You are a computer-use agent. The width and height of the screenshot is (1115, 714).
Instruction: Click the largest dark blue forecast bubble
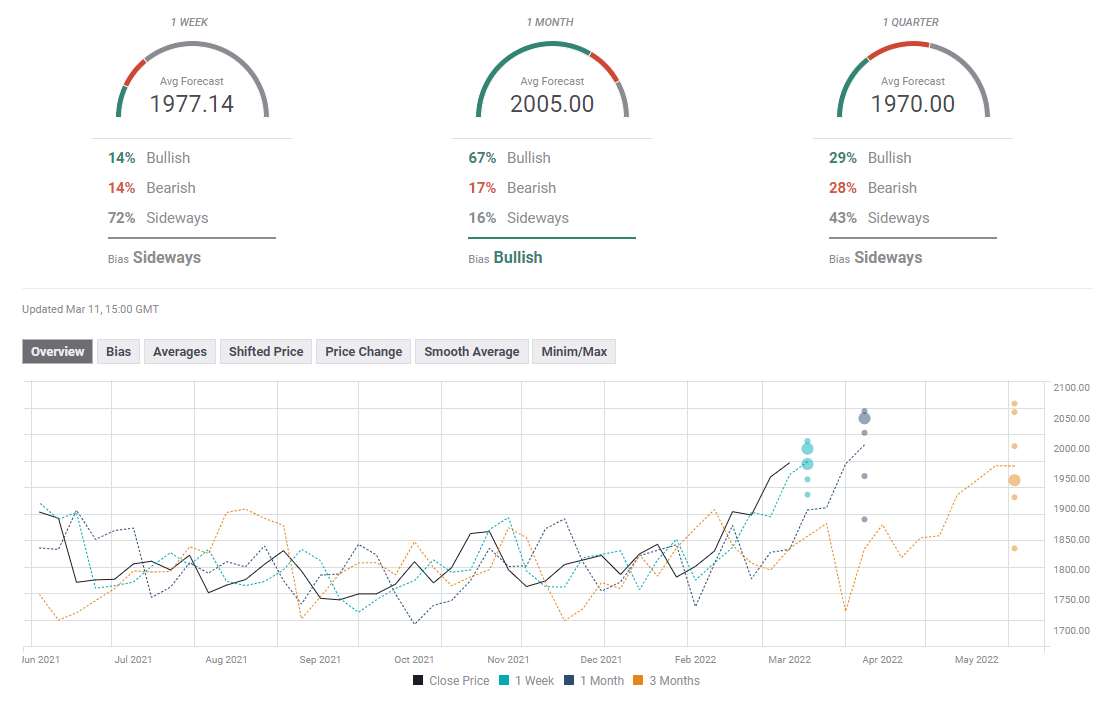(865, 419)
